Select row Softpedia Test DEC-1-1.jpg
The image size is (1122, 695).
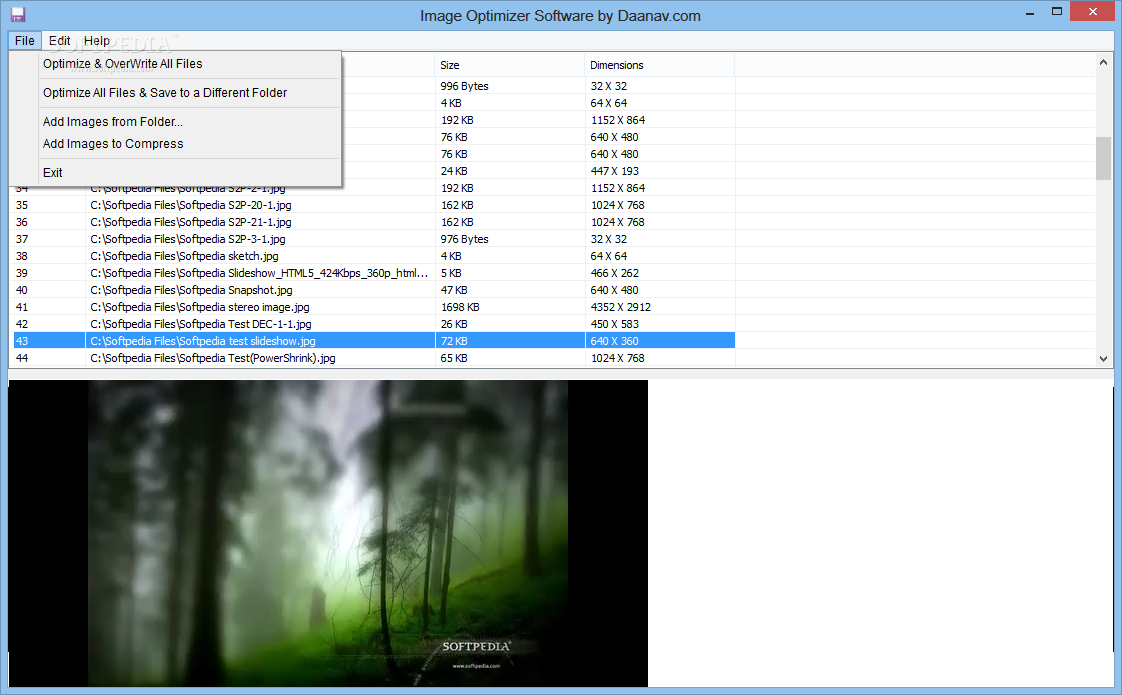pos(374,324)
